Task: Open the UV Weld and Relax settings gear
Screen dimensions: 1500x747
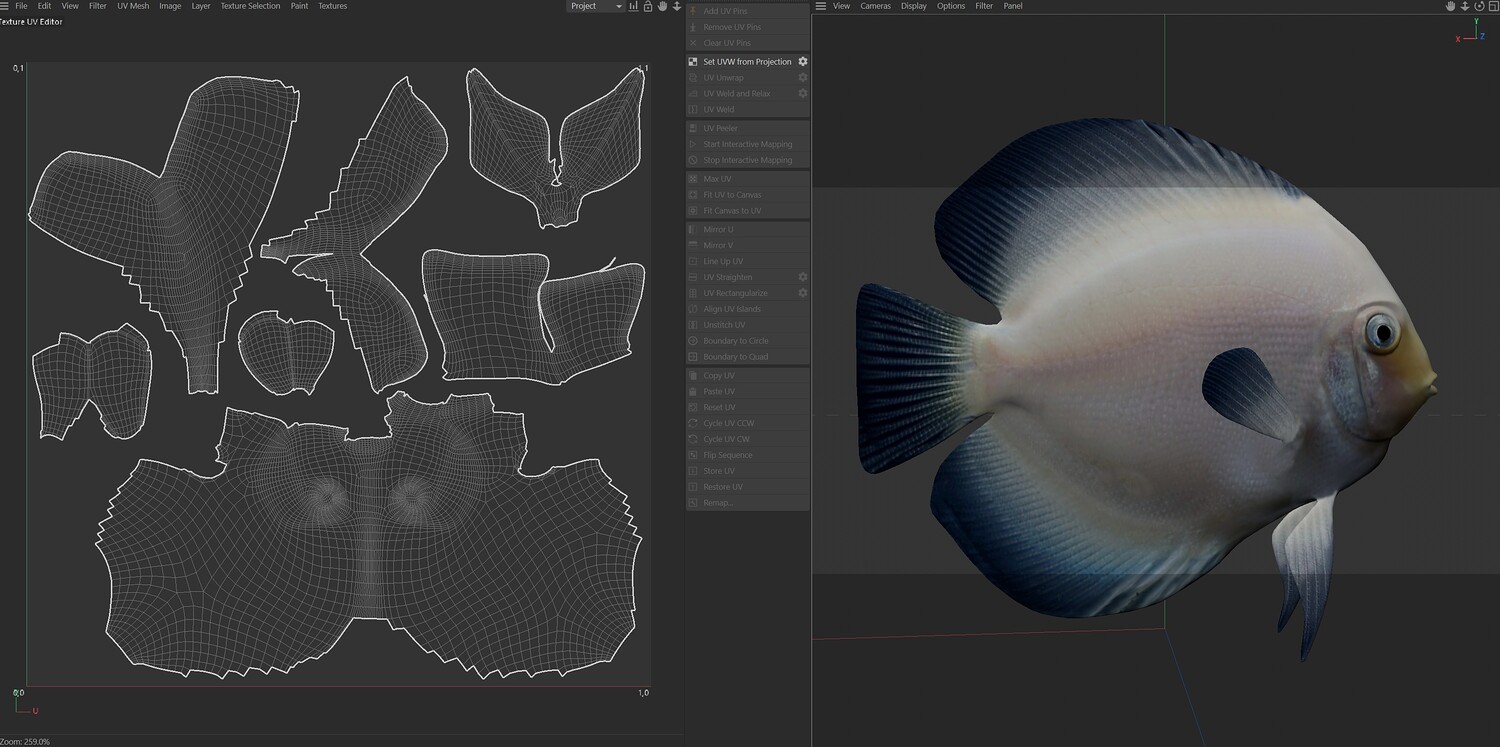Action: tap(802, 94)
